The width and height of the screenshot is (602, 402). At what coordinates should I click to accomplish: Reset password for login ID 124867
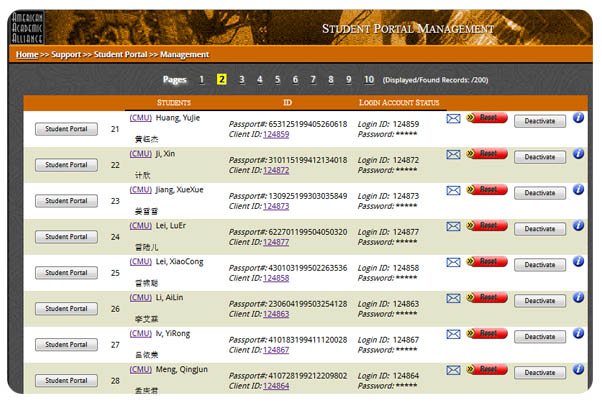487,333
